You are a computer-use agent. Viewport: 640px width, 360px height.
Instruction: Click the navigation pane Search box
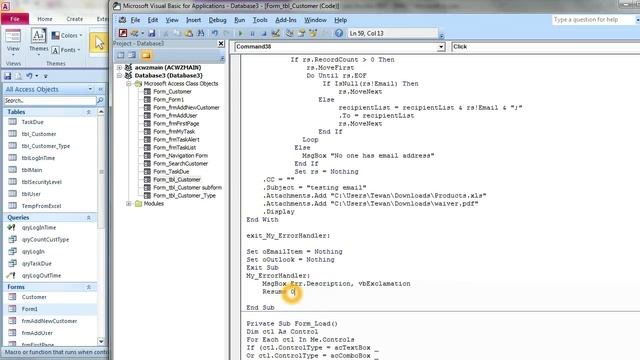[50, 100]
